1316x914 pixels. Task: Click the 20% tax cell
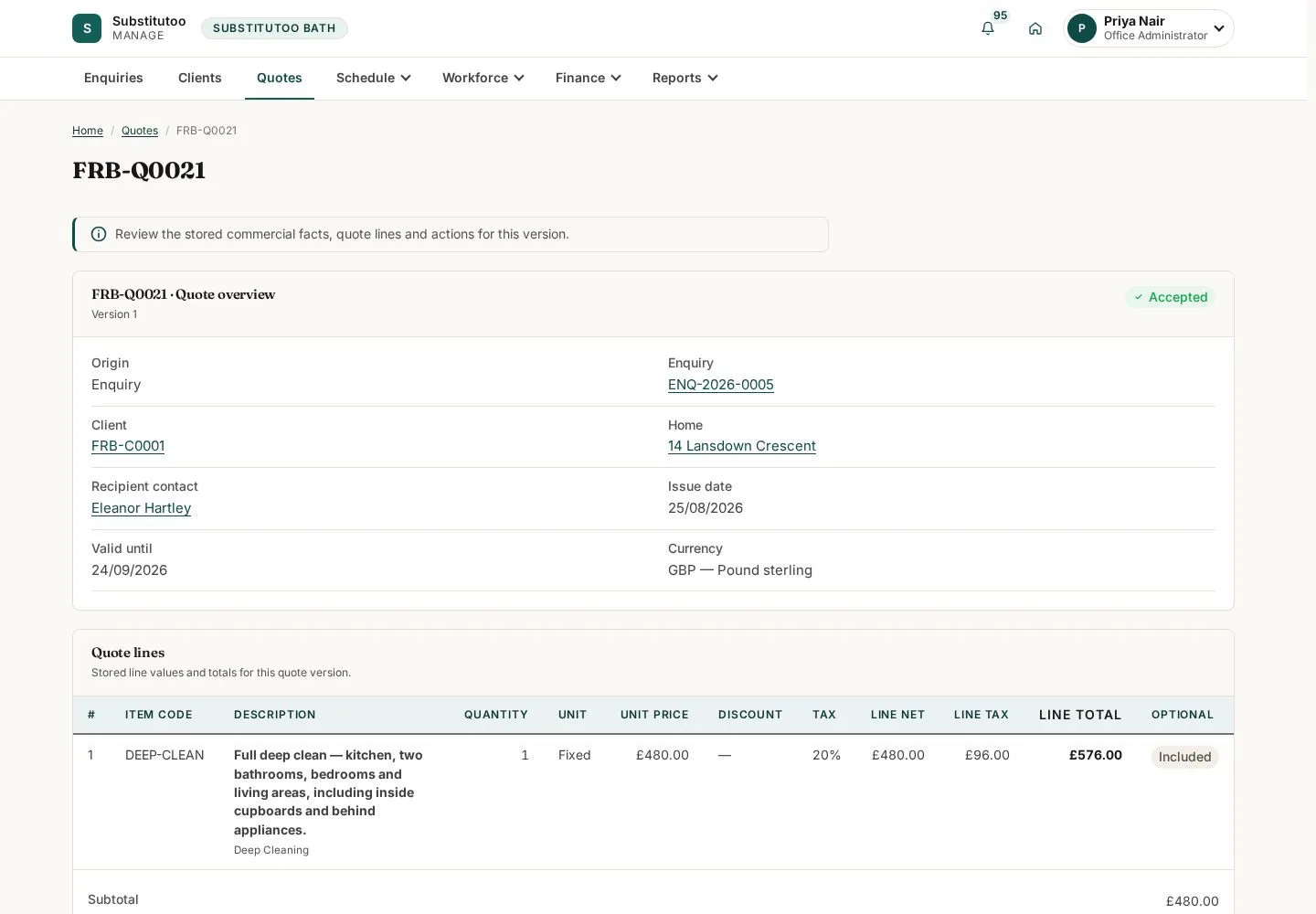[826, 755]
